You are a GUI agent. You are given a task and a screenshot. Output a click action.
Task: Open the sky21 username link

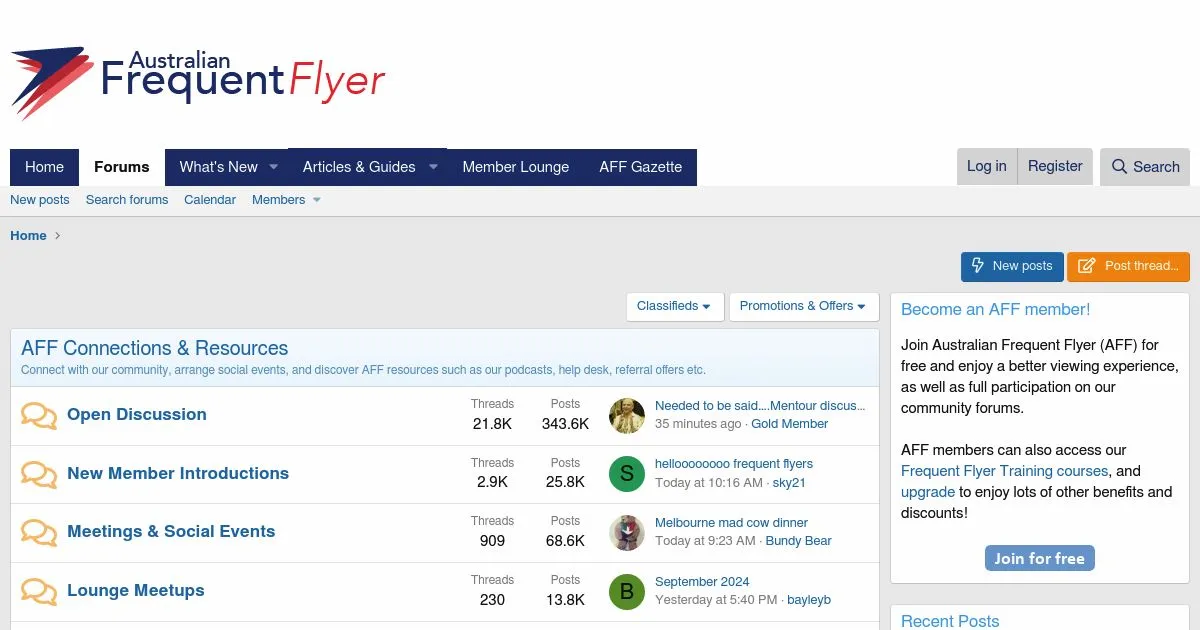pyautogui.click(x=789, y=483)
